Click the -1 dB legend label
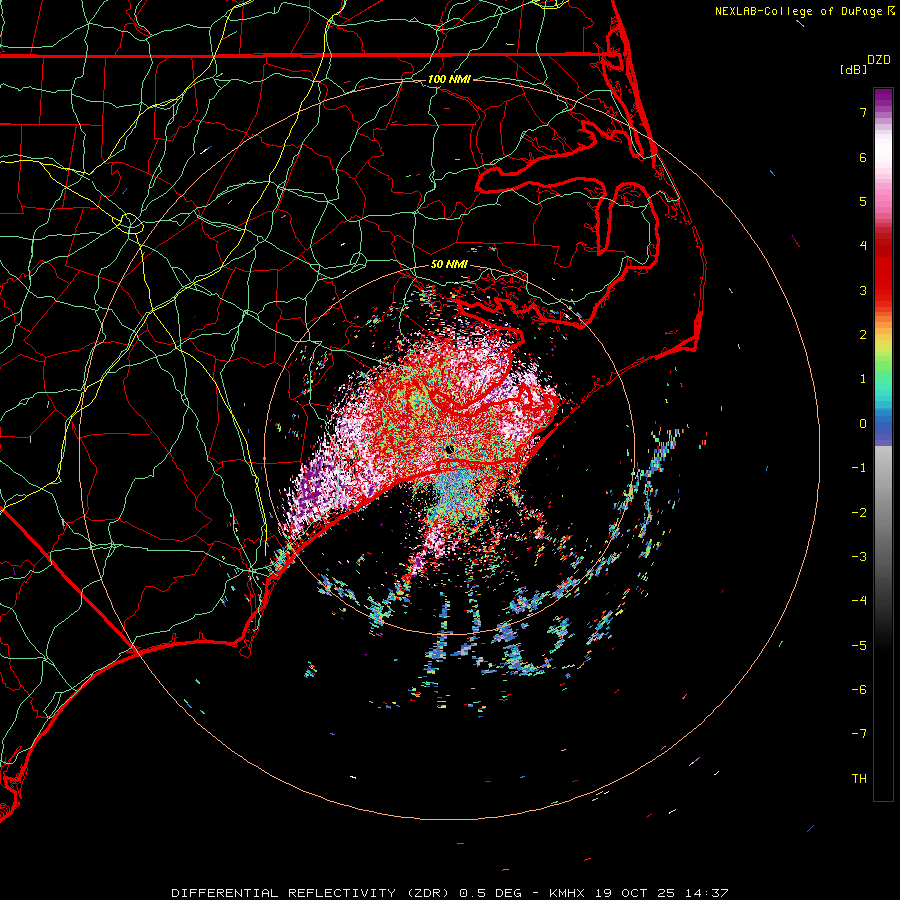The image size is (900, 900). click(x=859, y=468)
